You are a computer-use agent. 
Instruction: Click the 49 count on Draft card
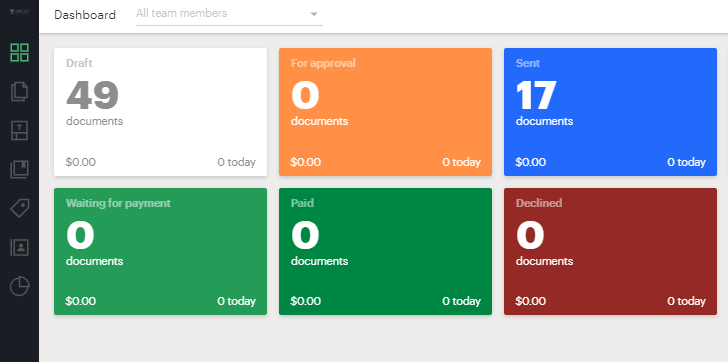click(92, 95)
